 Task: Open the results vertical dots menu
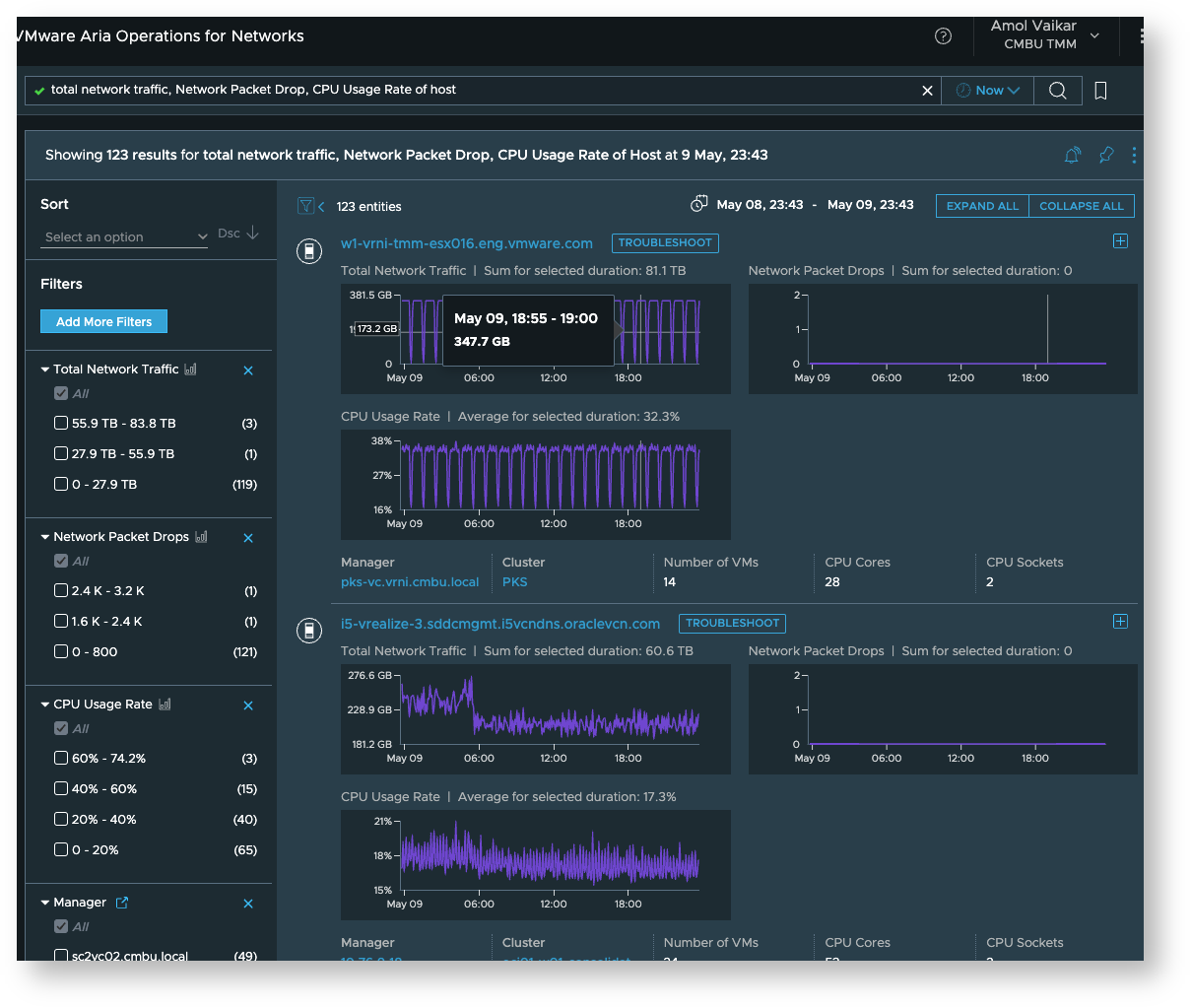point(1134,155)
